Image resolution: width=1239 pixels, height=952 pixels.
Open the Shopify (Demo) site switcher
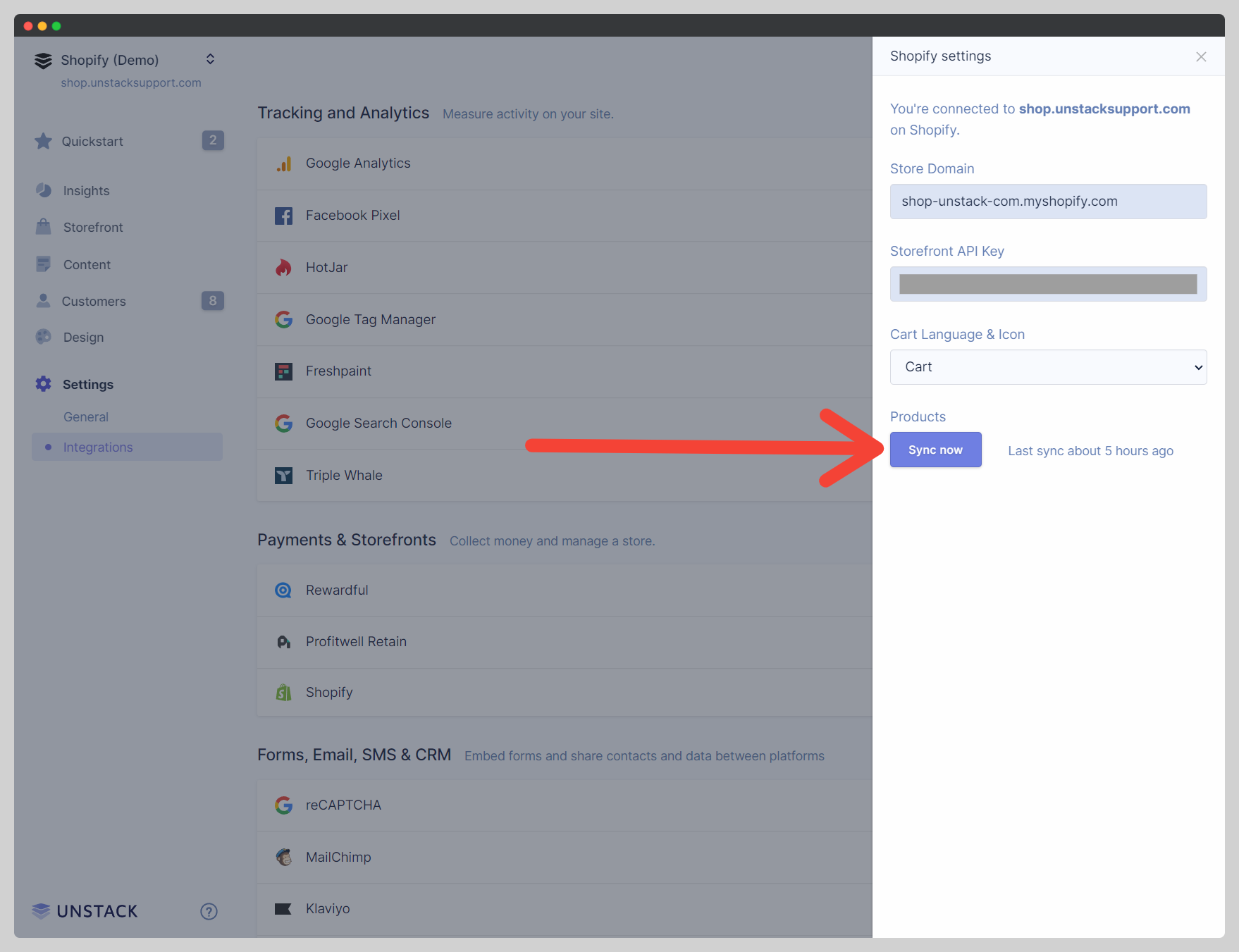pos(124,60)
